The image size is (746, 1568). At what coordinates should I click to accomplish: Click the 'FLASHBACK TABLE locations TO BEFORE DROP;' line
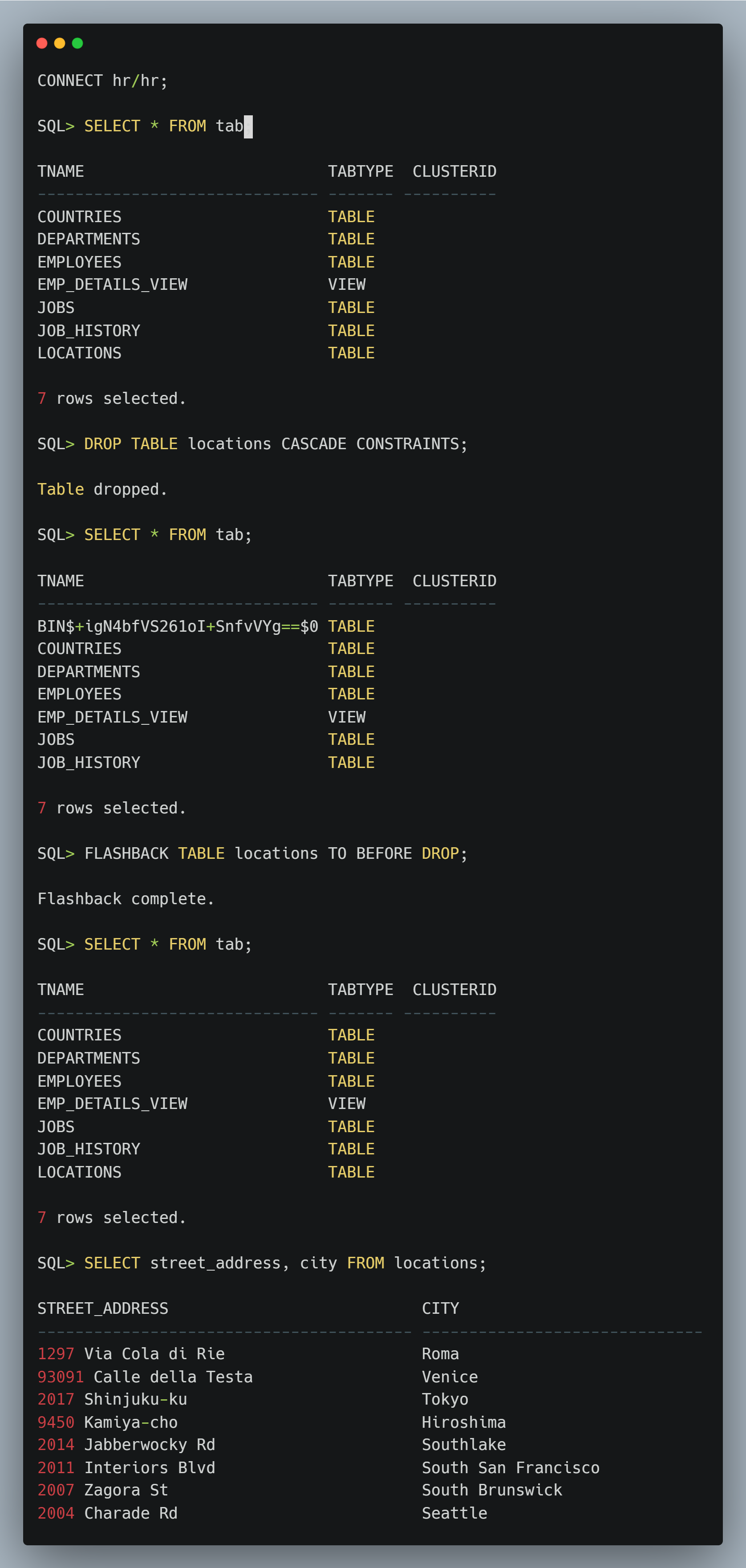tap(252, 853)
